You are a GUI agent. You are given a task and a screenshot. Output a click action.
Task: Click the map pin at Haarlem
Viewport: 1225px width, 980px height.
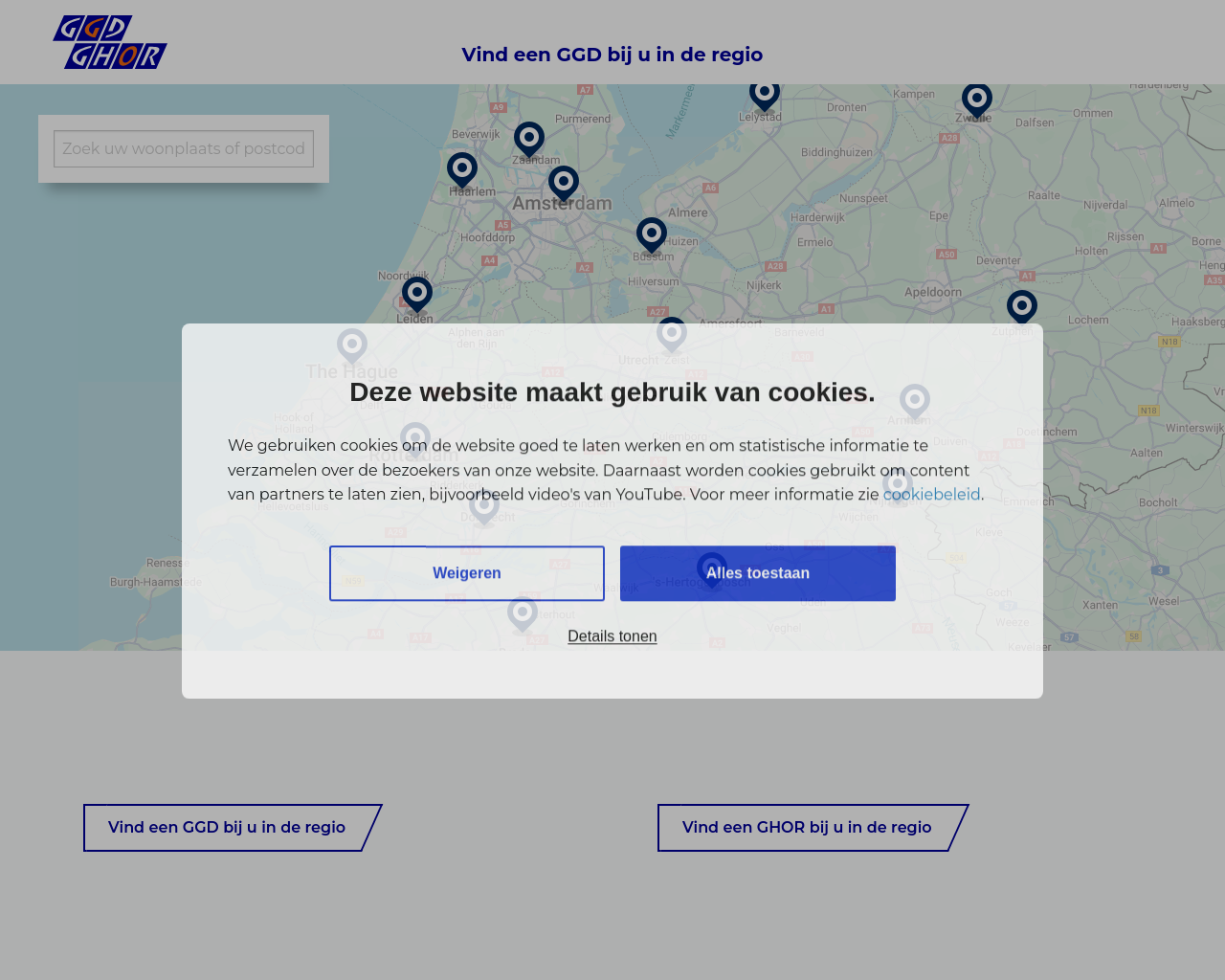(x=462, y=170)
